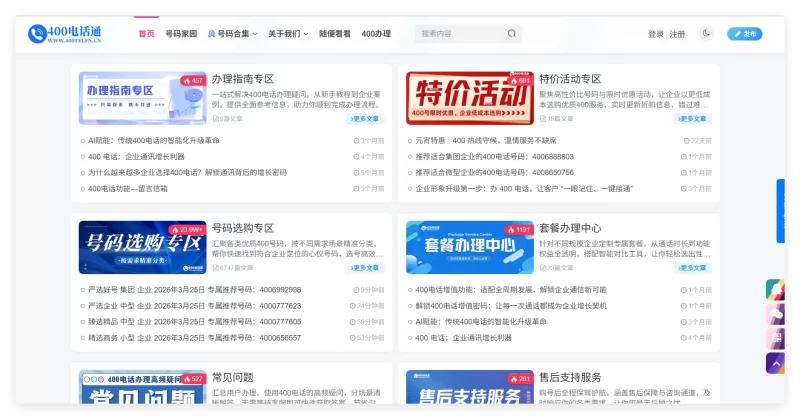Open the 常见问题 banner thumbnail
The image size is (800, 419).
(142, 387)
